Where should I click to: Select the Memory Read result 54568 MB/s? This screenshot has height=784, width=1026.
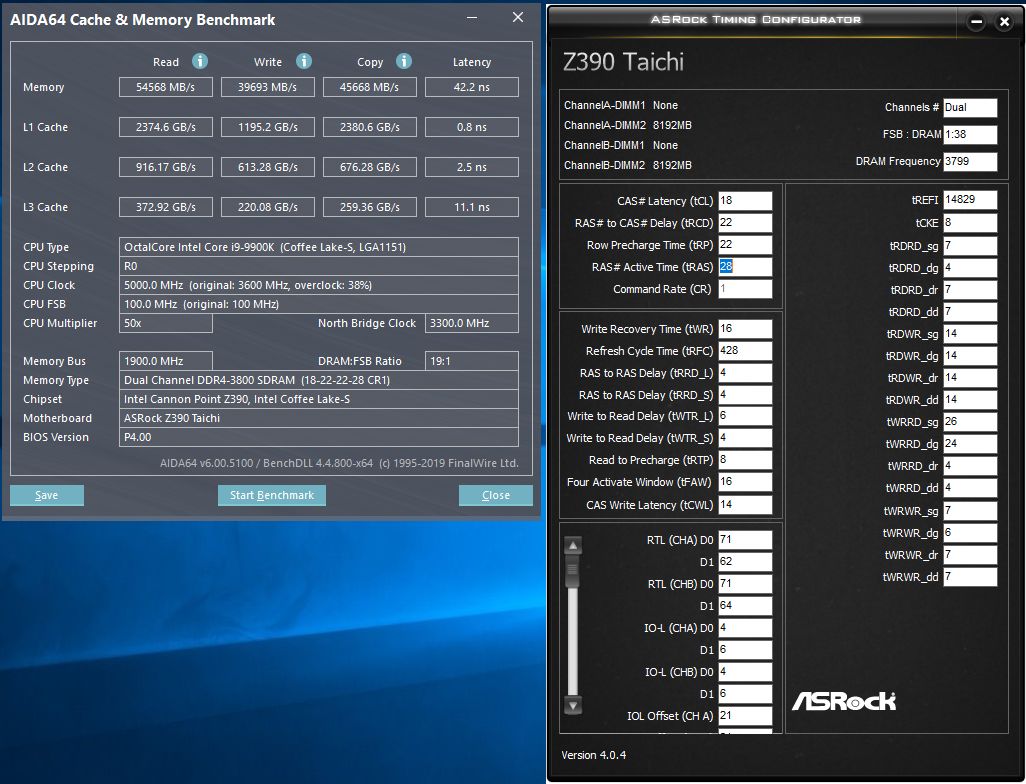(166, 87)
